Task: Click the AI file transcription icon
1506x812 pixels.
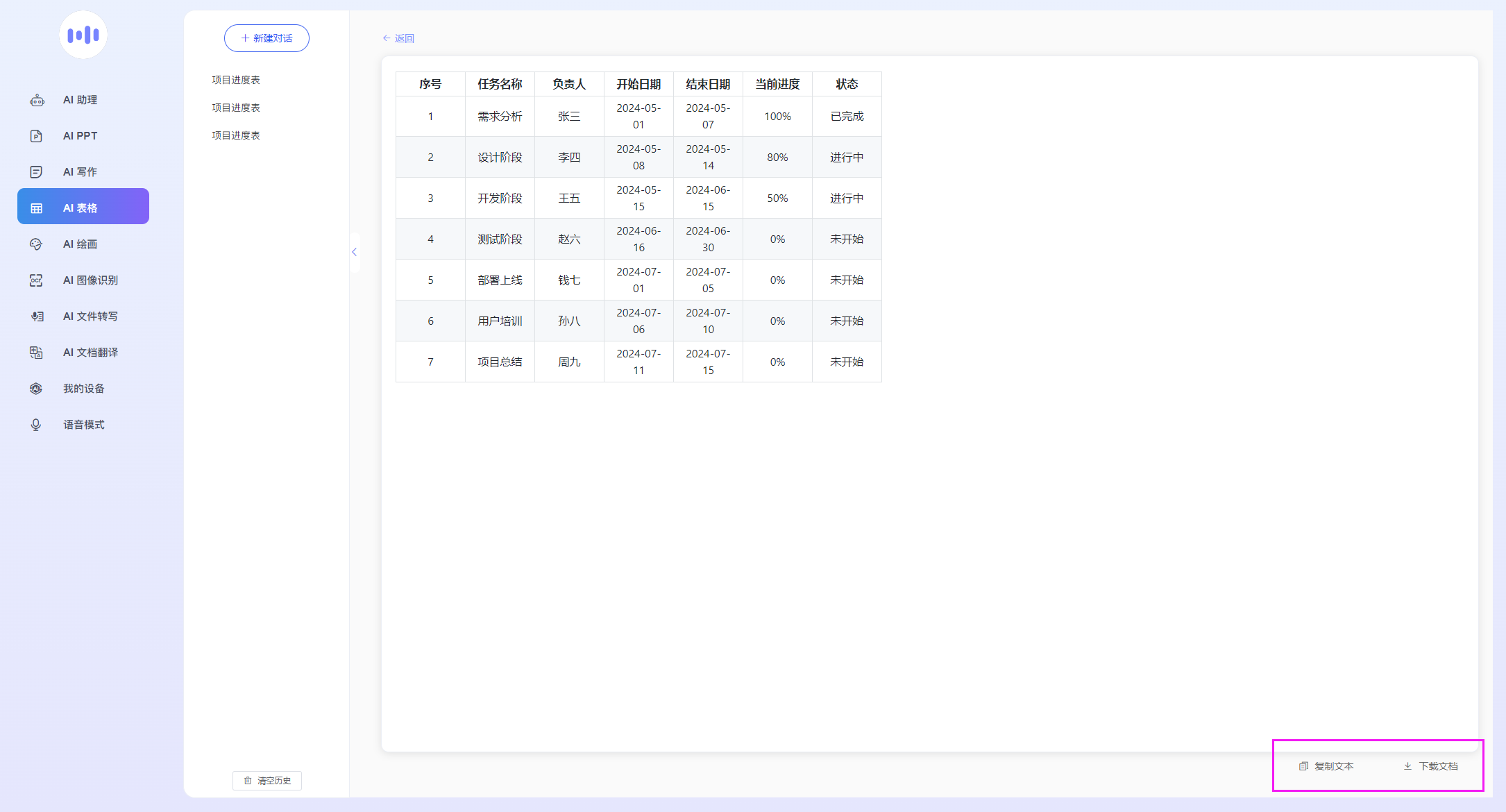Action: pos(37,316)
